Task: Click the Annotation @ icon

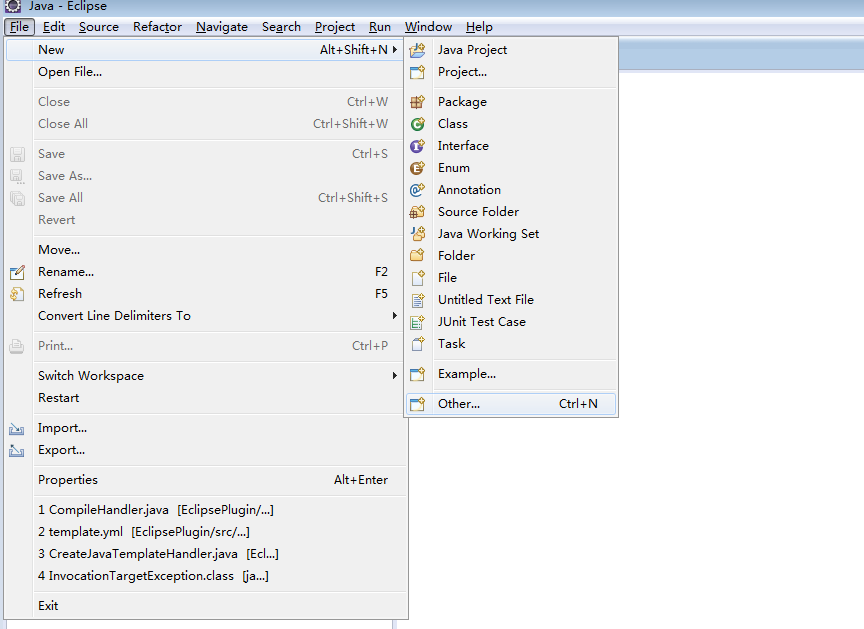Action: pyautogui.click(x=418, y=190)
